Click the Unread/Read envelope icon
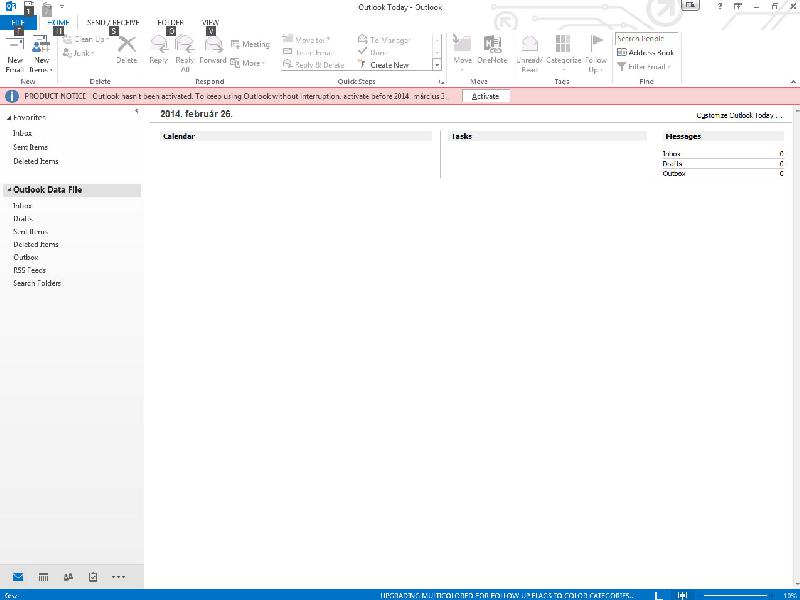Image resolution: width=800 pixels, height=600 pixels. (x=530, y=44)
